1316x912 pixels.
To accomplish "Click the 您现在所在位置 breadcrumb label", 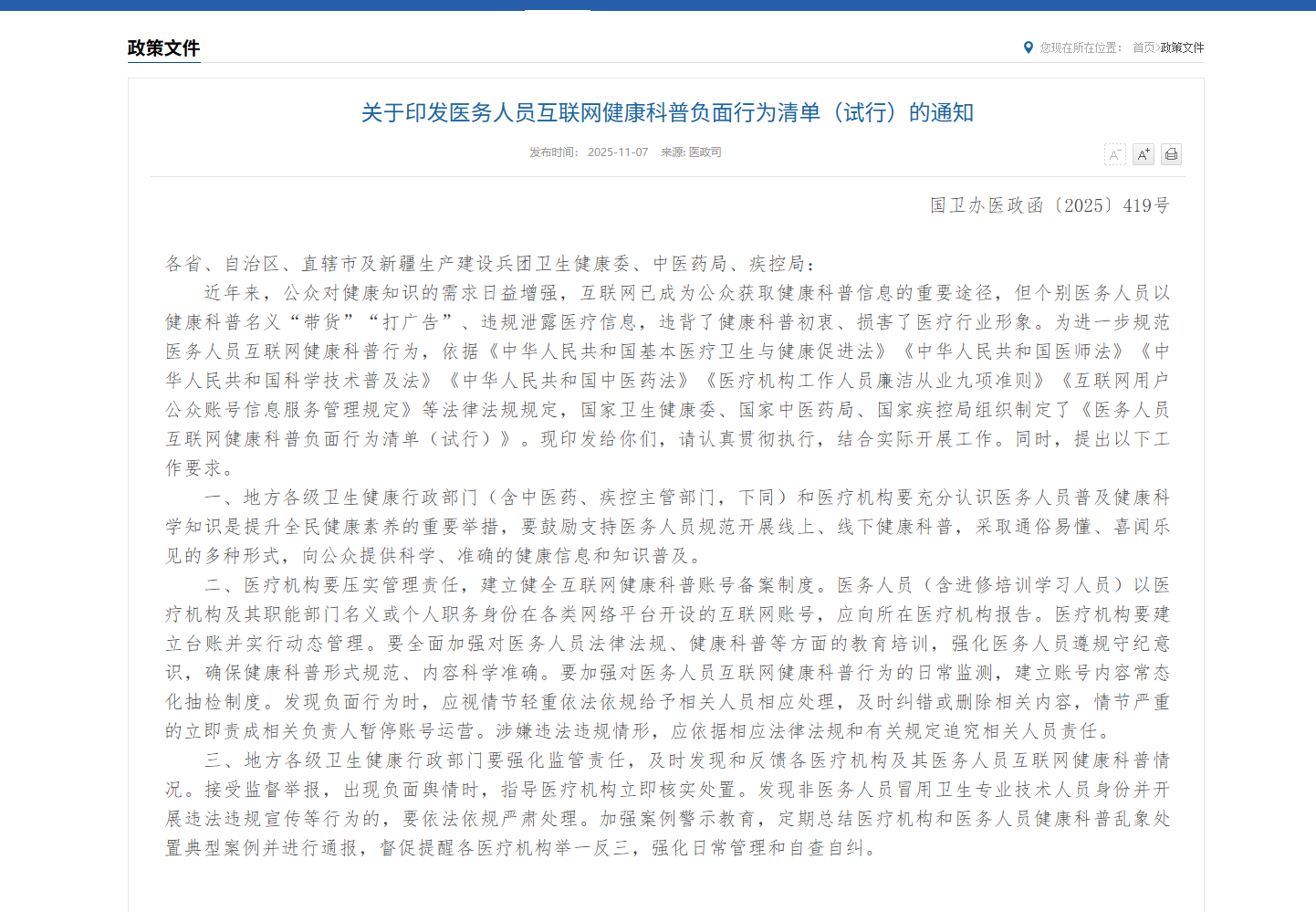I will (1079, 48).
